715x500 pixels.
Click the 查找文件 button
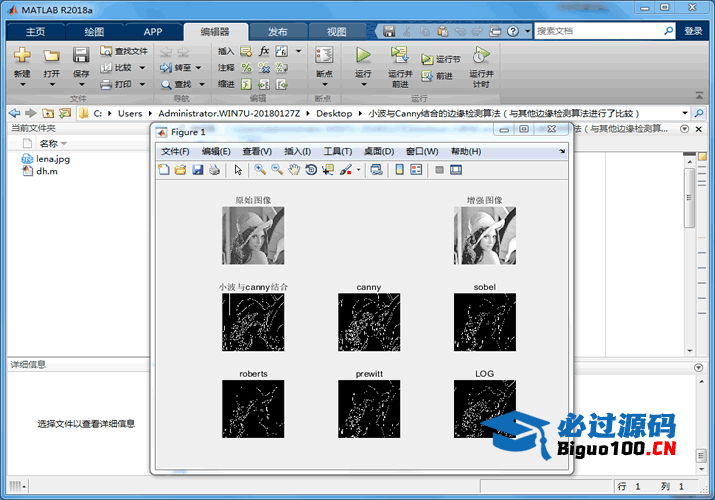click(124, 51)
